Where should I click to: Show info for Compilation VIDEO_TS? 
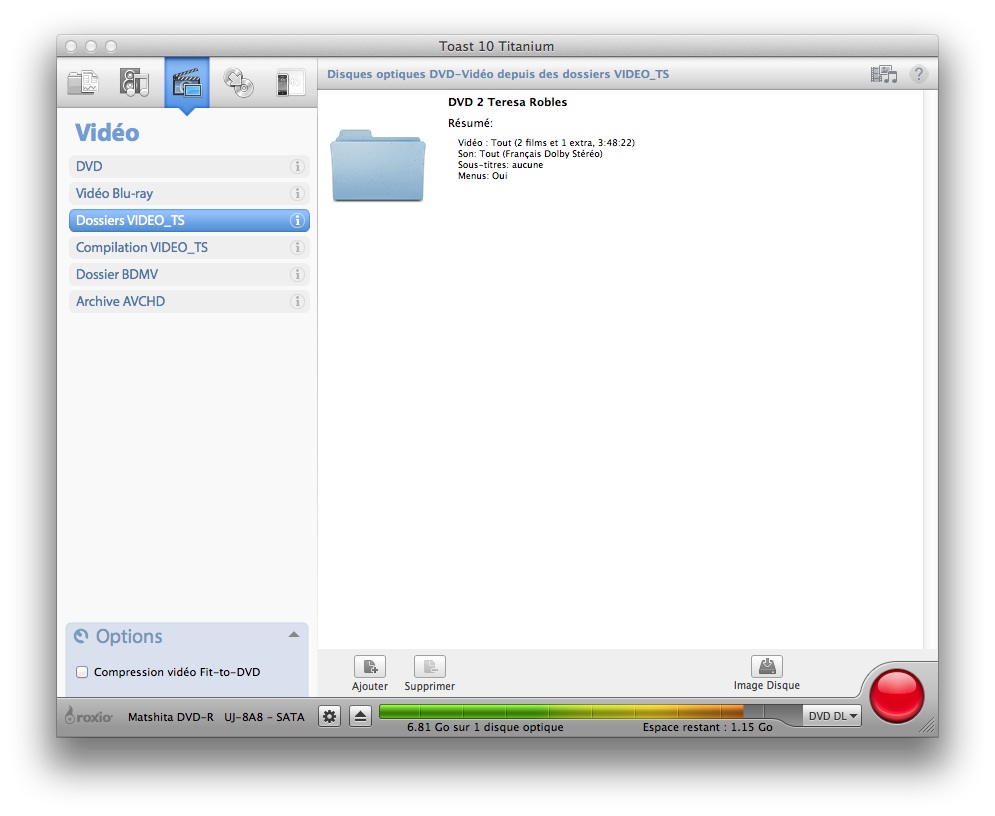click(x=297, y=247)
